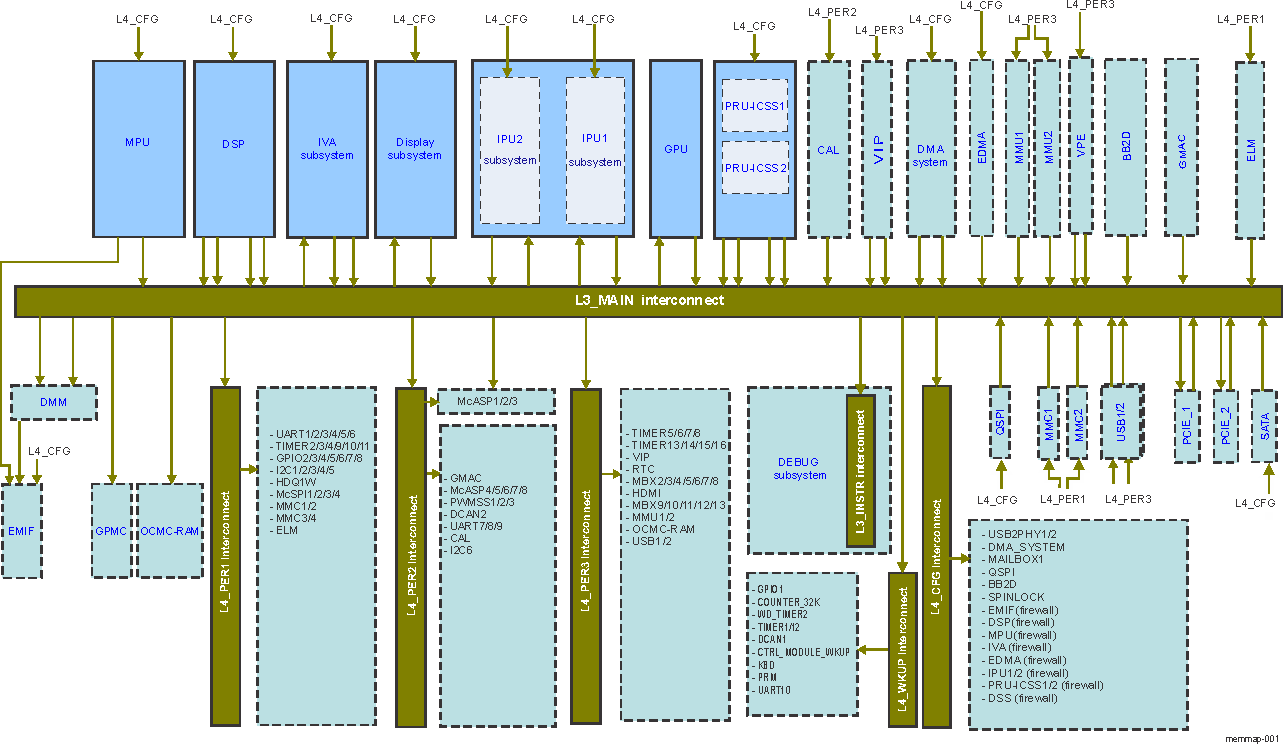Click the WD_TIMER2 entry
This screenshot has height=744, width=1283.
pyautogui.click(x=782, y=614)
